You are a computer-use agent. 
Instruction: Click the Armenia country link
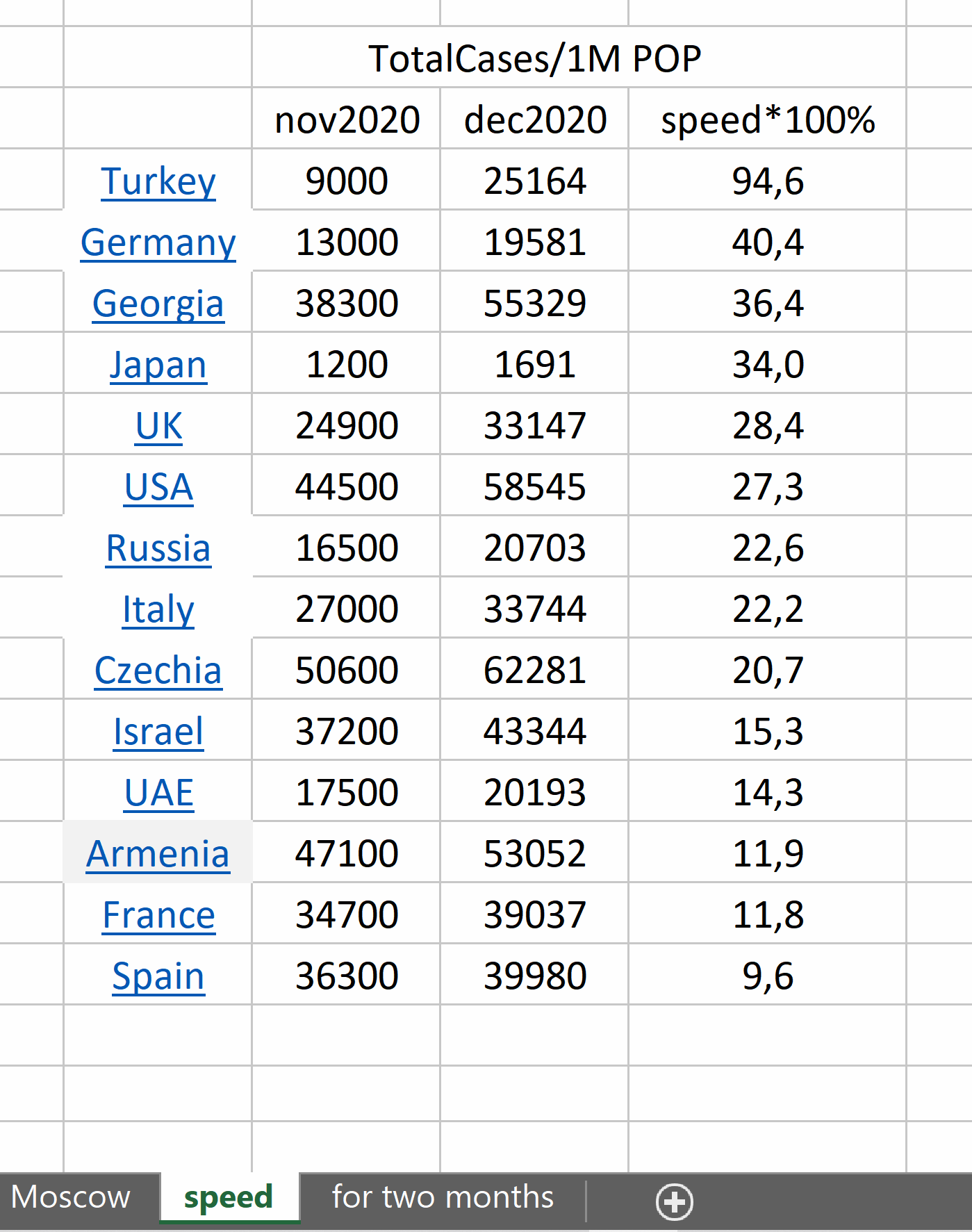tap(158, 854)
